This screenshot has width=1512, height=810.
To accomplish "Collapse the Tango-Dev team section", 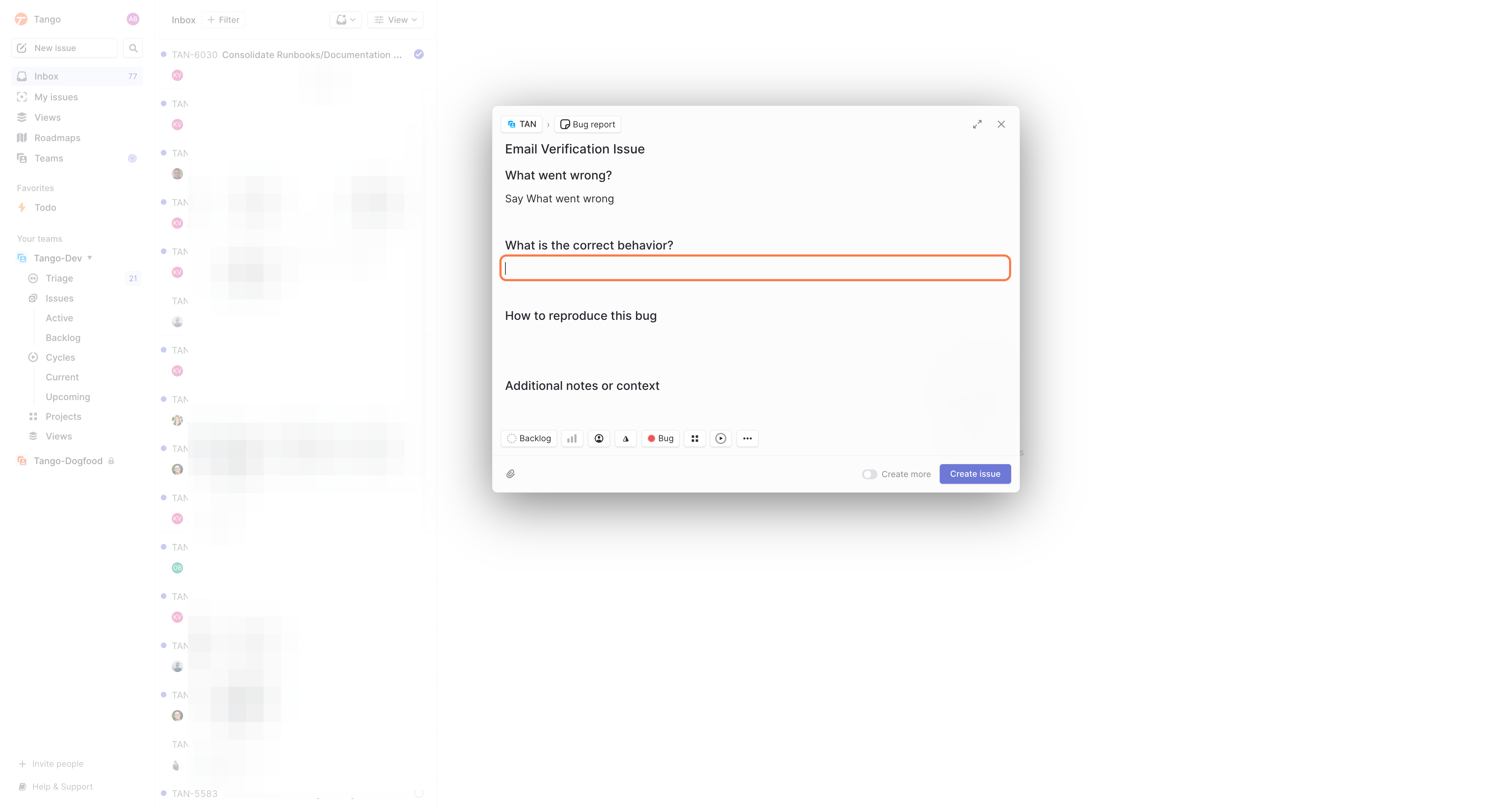I will point(90,258).
